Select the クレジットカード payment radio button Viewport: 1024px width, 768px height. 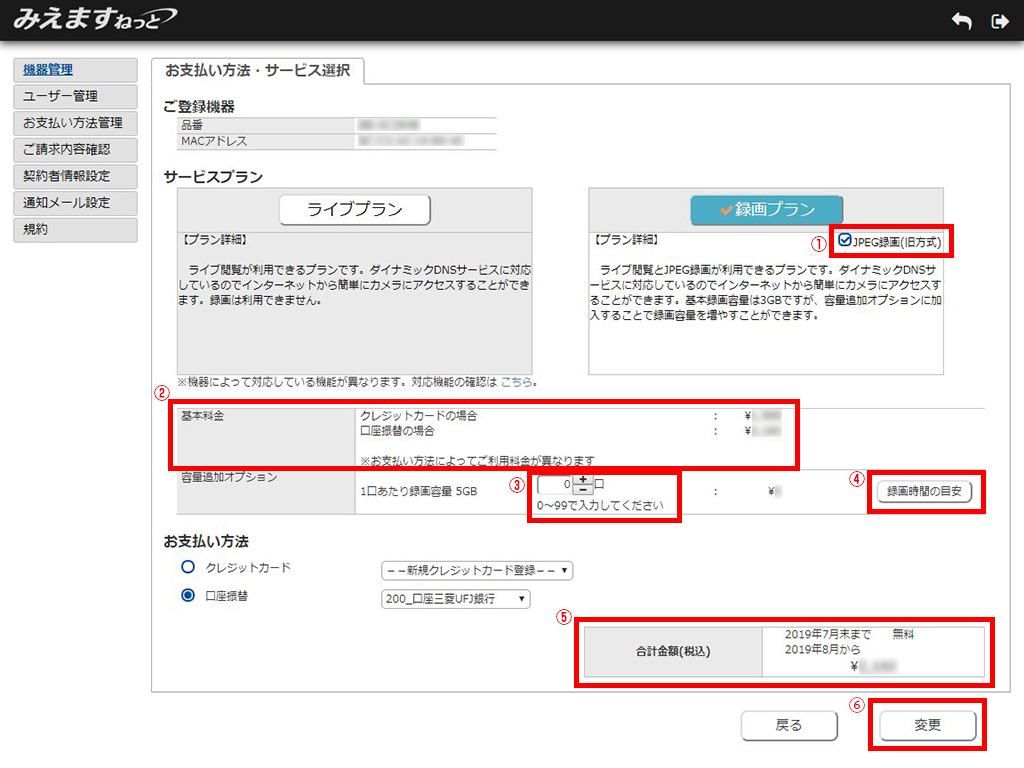click(188, 567)
